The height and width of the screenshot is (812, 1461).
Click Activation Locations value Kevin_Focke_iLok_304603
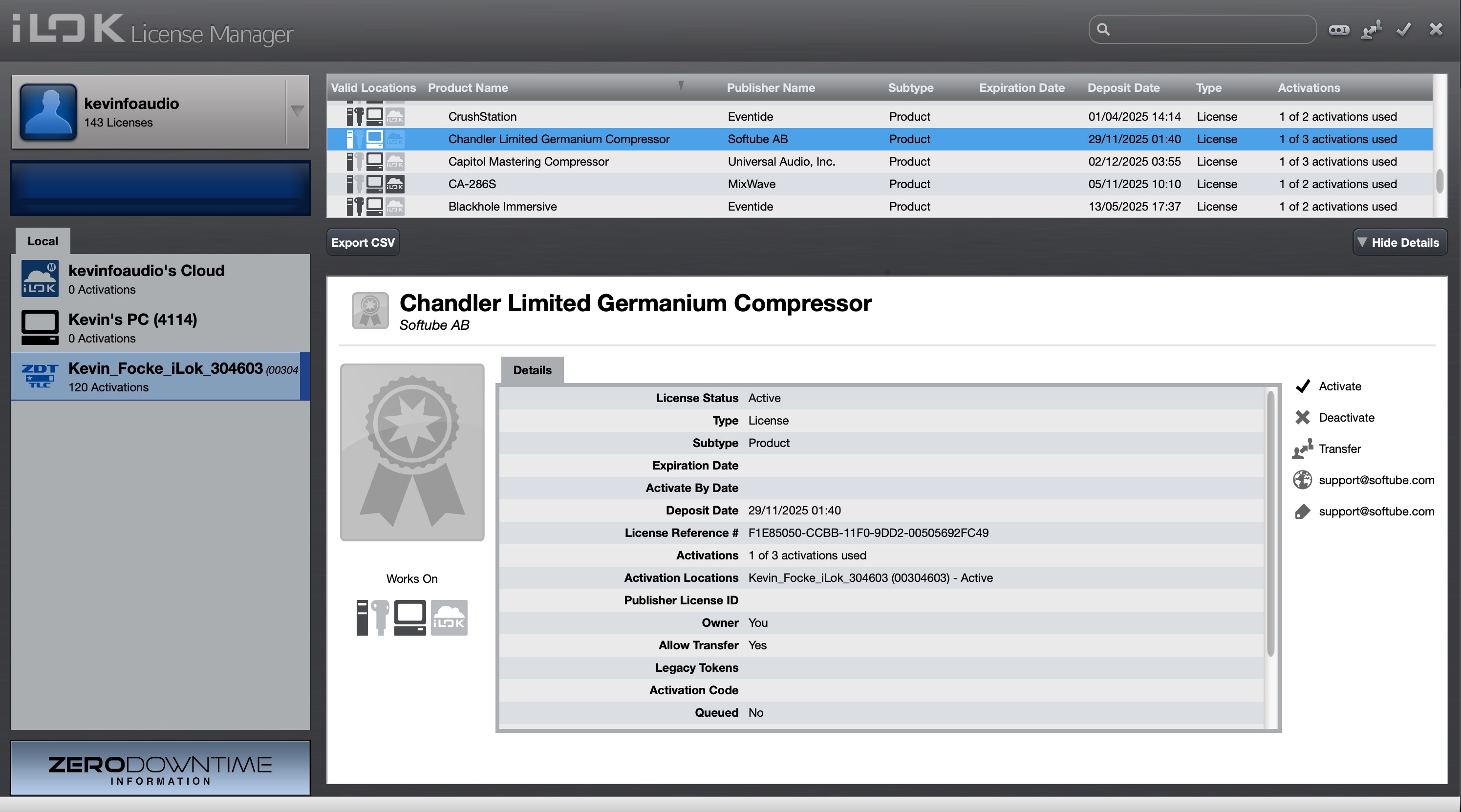pyautogui.click(x=870, y=578)
